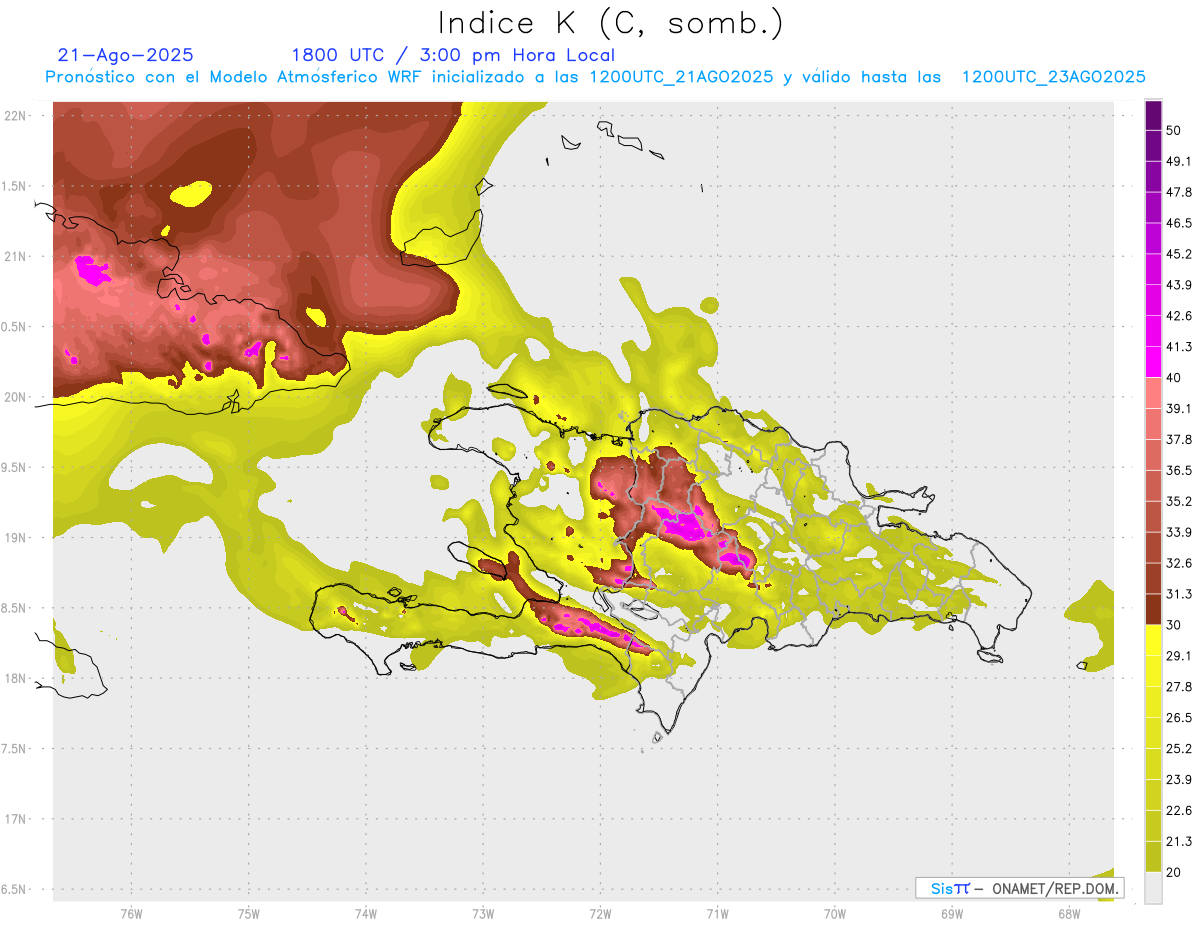Click the legend value '41.3'

(1178, 347)
